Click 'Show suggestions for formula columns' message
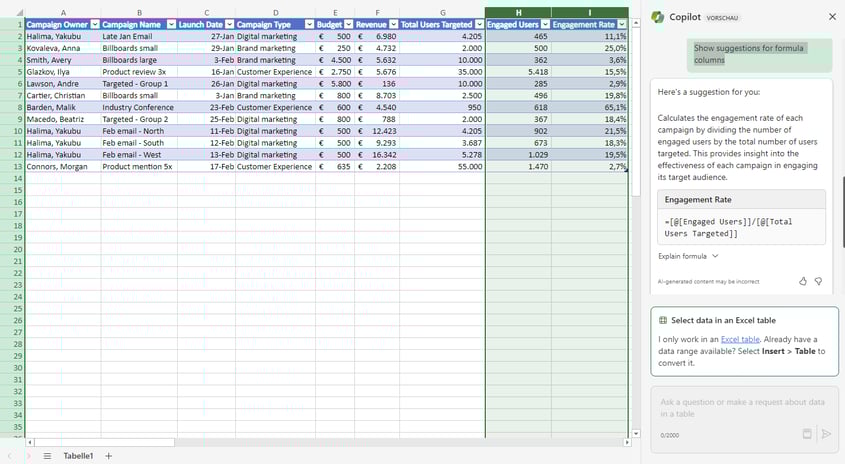The height and width of the screenshot is (464, 845). tap(759, 54)
